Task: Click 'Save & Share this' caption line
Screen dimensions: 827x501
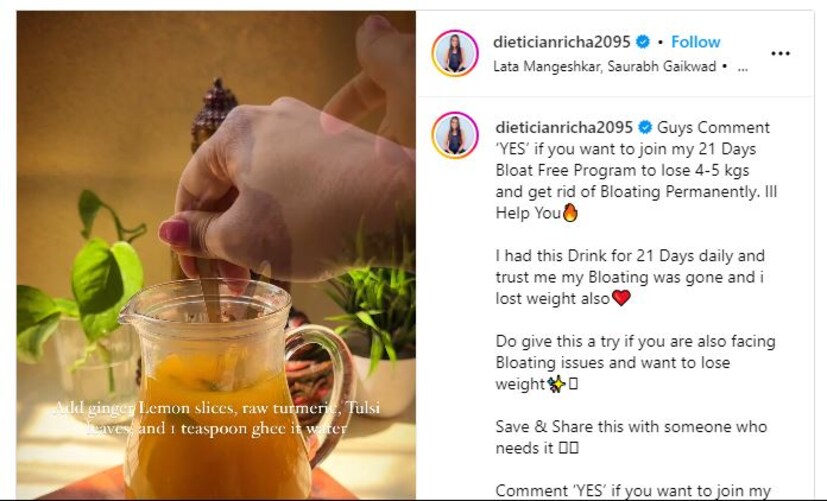Action: click(631, 437)
